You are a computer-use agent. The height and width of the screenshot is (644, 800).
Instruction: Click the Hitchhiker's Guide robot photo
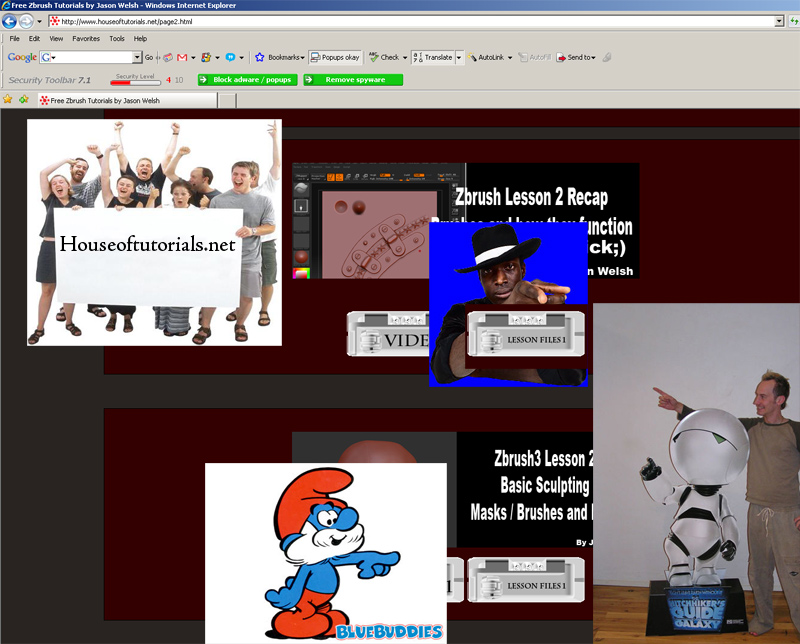point(696,474)
